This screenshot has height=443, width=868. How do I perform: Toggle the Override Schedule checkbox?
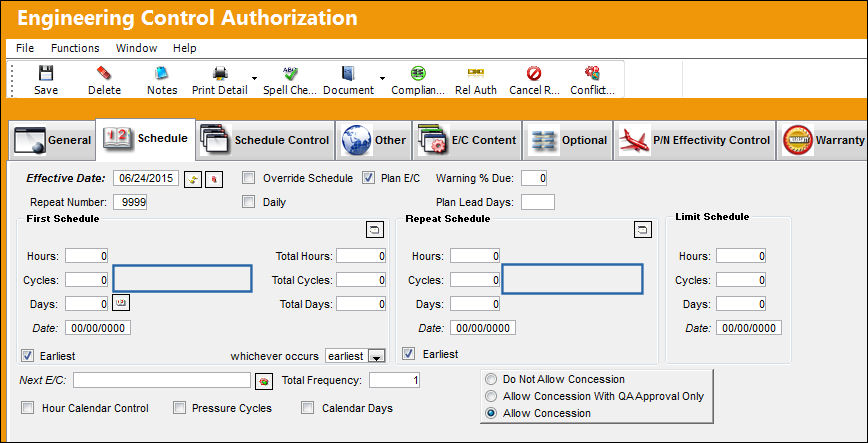249,178
